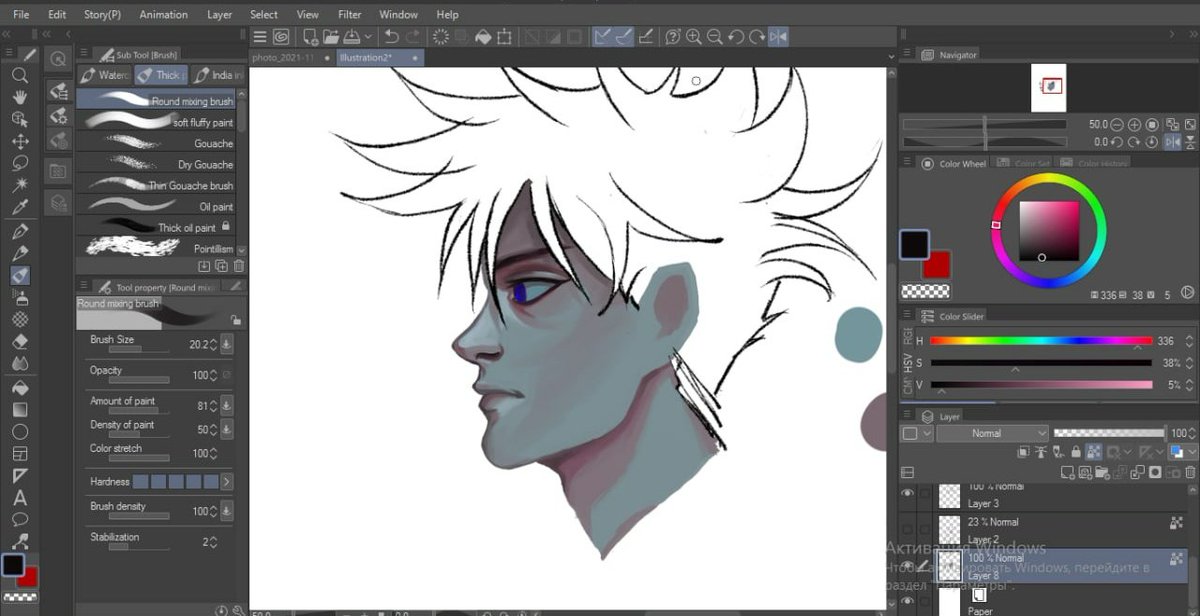Open the blending mode Normal dropdown

[x=993, y=433]
